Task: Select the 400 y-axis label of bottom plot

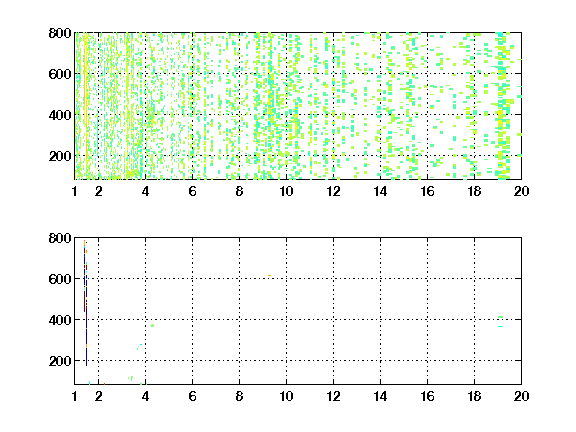Action: [x=60, y=320]
